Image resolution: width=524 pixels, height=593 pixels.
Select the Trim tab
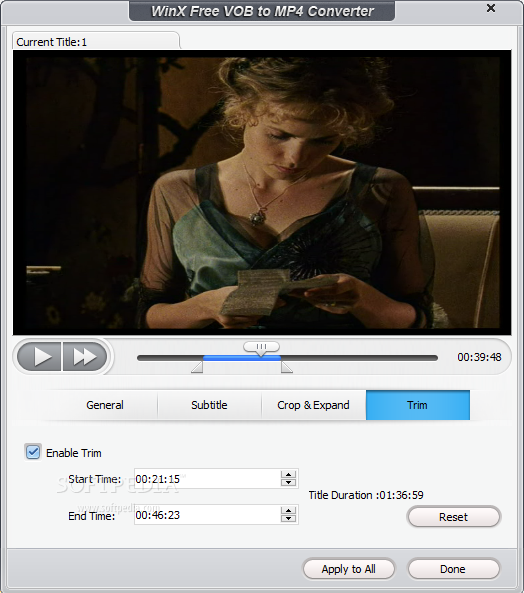[x=418, y=405]
